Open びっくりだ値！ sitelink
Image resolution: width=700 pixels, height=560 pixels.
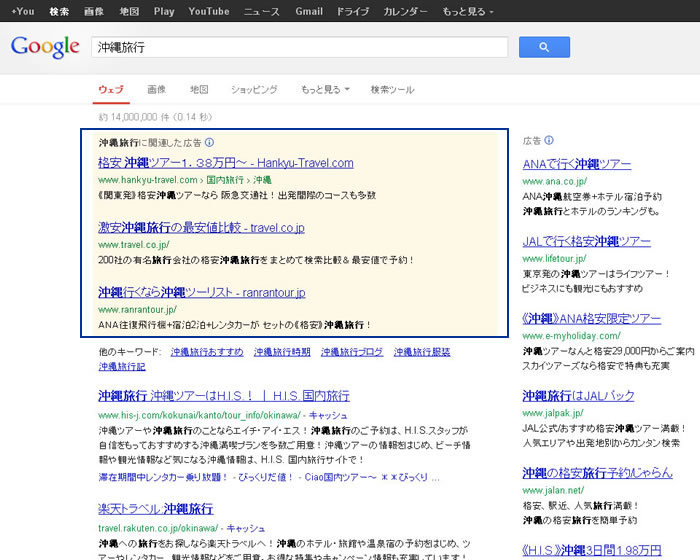265,477
